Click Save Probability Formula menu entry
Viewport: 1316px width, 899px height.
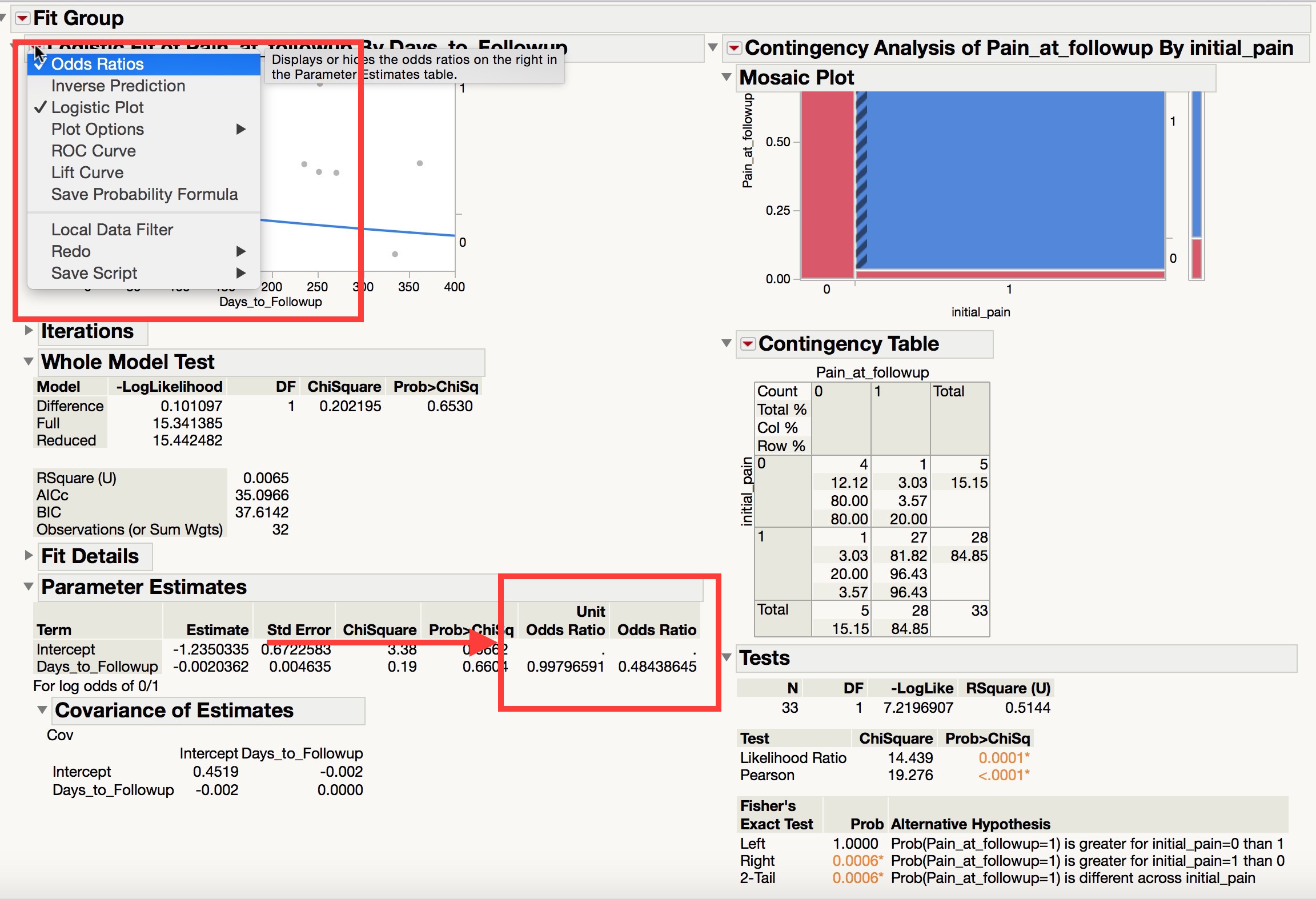point(145,194)
